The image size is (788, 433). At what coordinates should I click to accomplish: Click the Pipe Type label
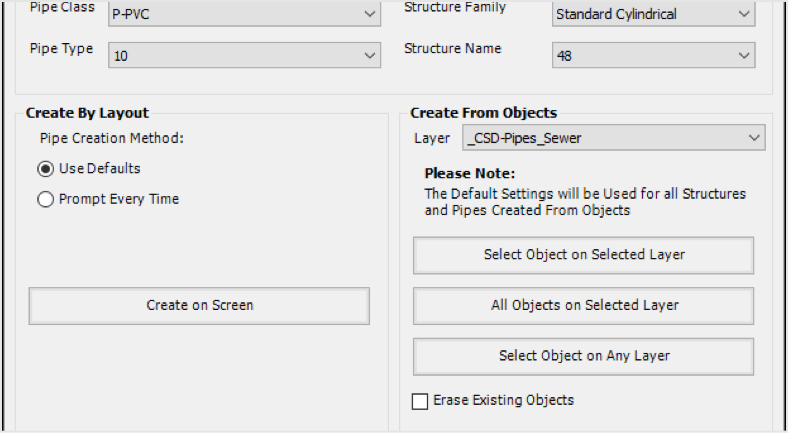coord(61,49)
